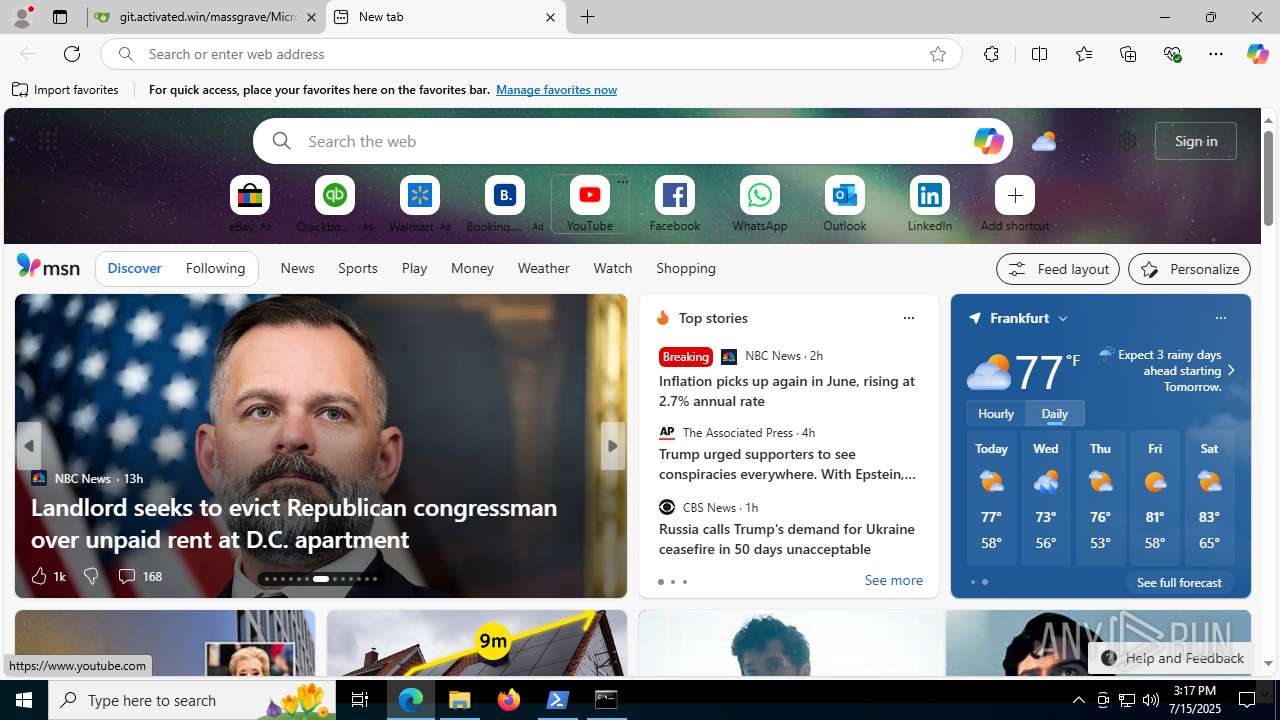Screen dimensions: 1280x720
Task: Switch to the Following tab
Action: pos(215,268)
